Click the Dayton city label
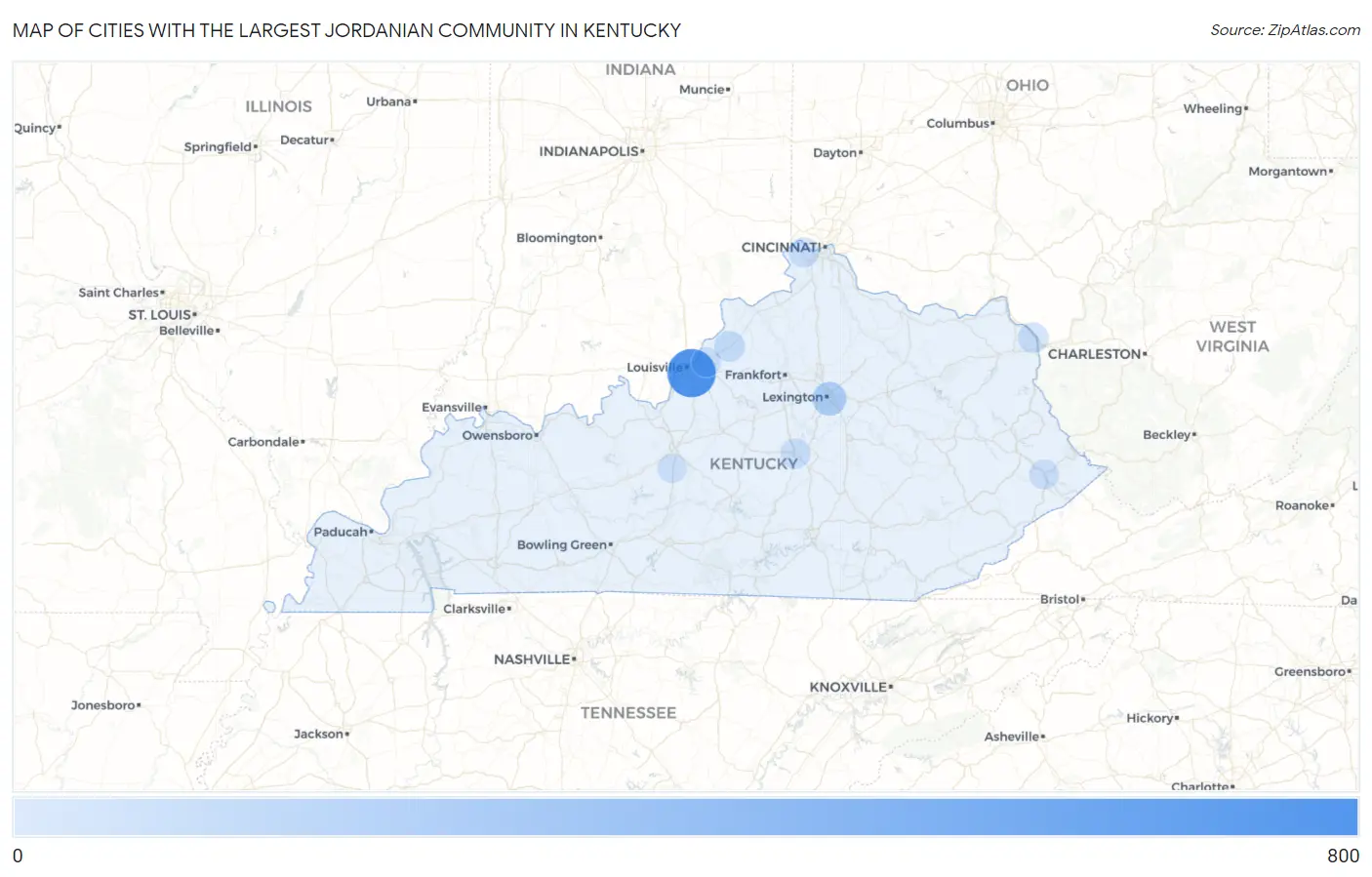This screenshot has height=877, width=1372. pos(837,153)
